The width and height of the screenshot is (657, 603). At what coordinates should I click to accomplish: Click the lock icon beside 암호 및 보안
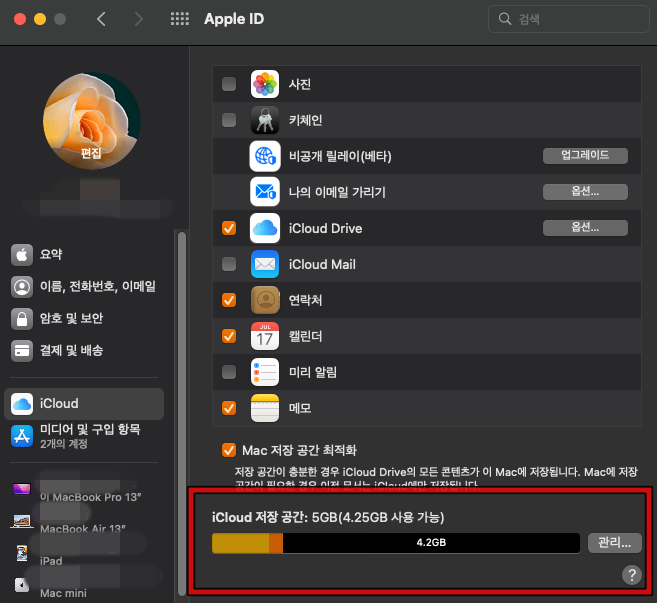coord(22,318)
